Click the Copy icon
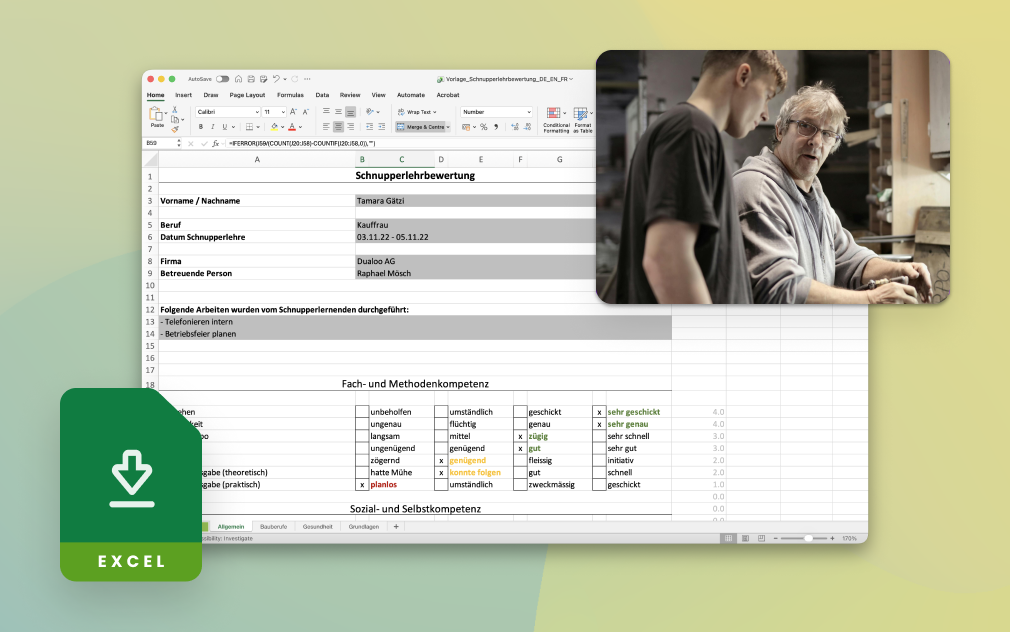The width and height of the screenshot is (1010, 632). point(175,120)
